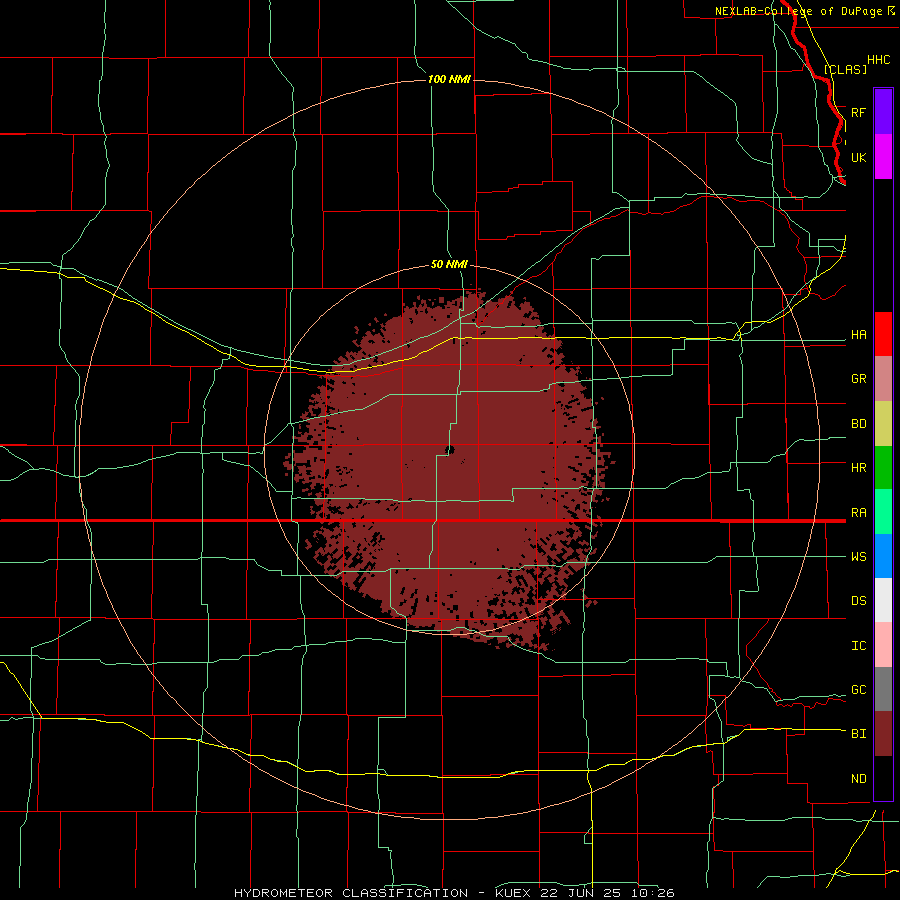Viewport: 900px width, 900px height.
Task: Select the gray GC legend swatch
Action: pyautogui.click(x=883, y=689)
